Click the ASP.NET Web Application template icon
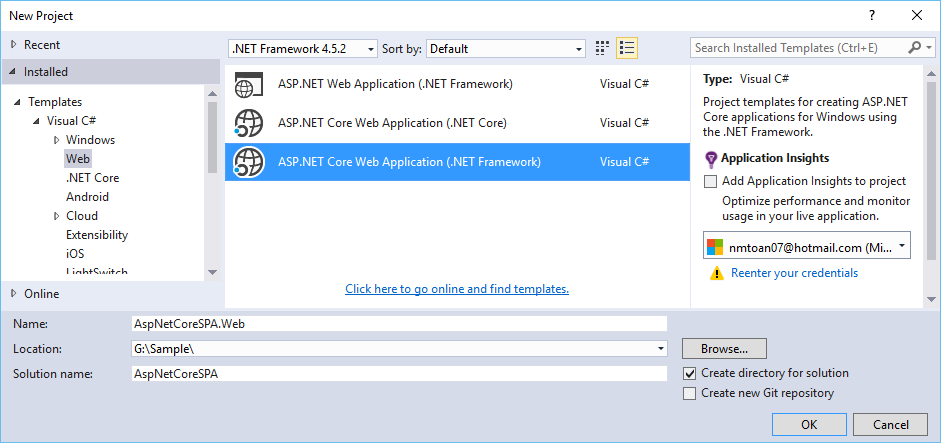Viewport: 941px width, 443px height. point(248,85)
